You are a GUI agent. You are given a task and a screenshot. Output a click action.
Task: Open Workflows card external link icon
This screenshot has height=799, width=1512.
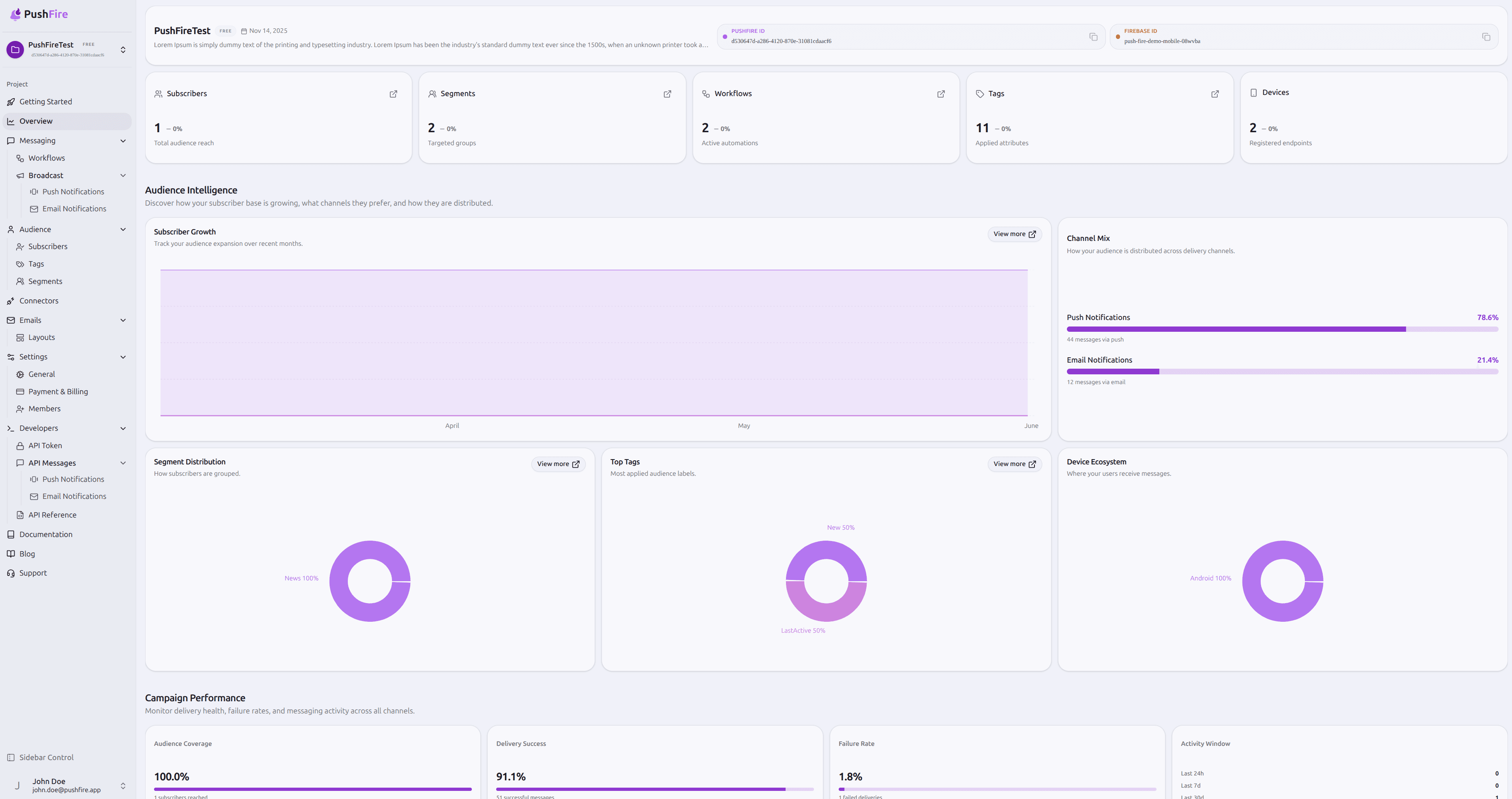[x=941, y=94]
